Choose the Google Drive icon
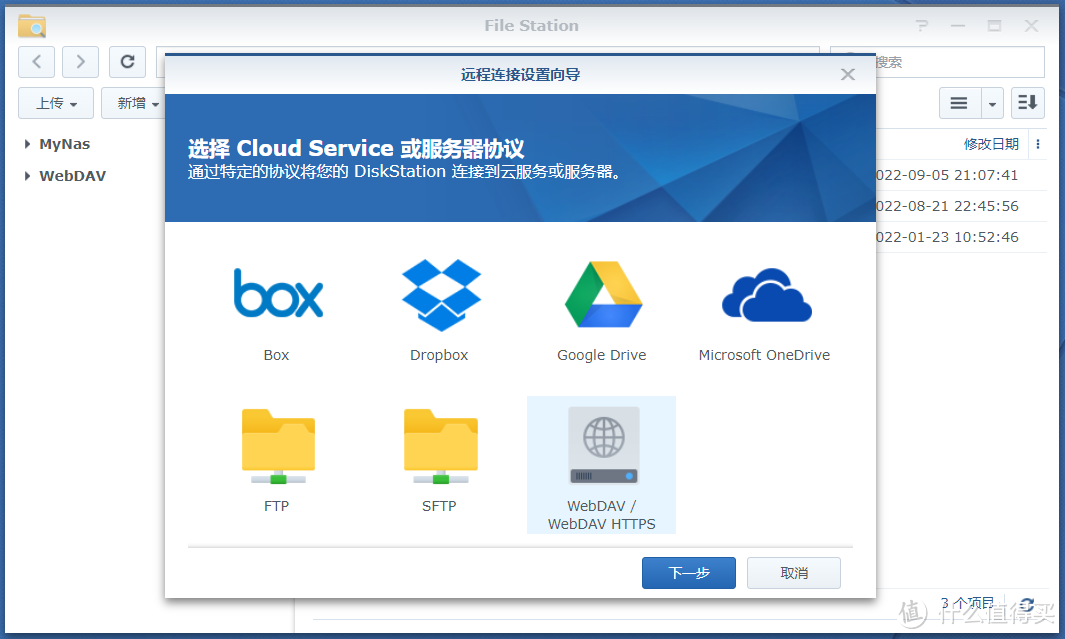Image resolution: width=1065 pixels, height=639 pixels. tap(603, 294)
